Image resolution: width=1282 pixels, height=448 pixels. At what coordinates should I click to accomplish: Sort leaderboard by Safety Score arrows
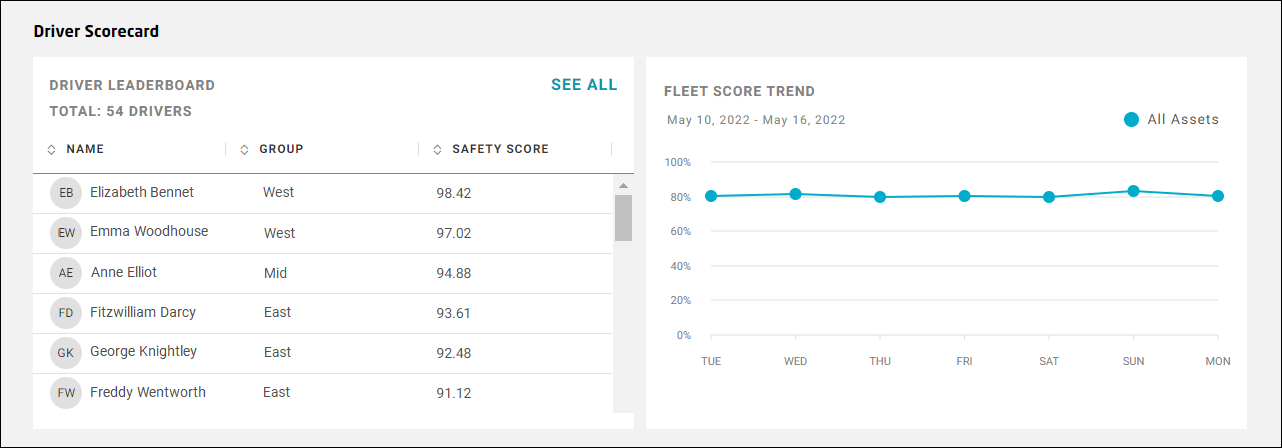coord(437,150)
